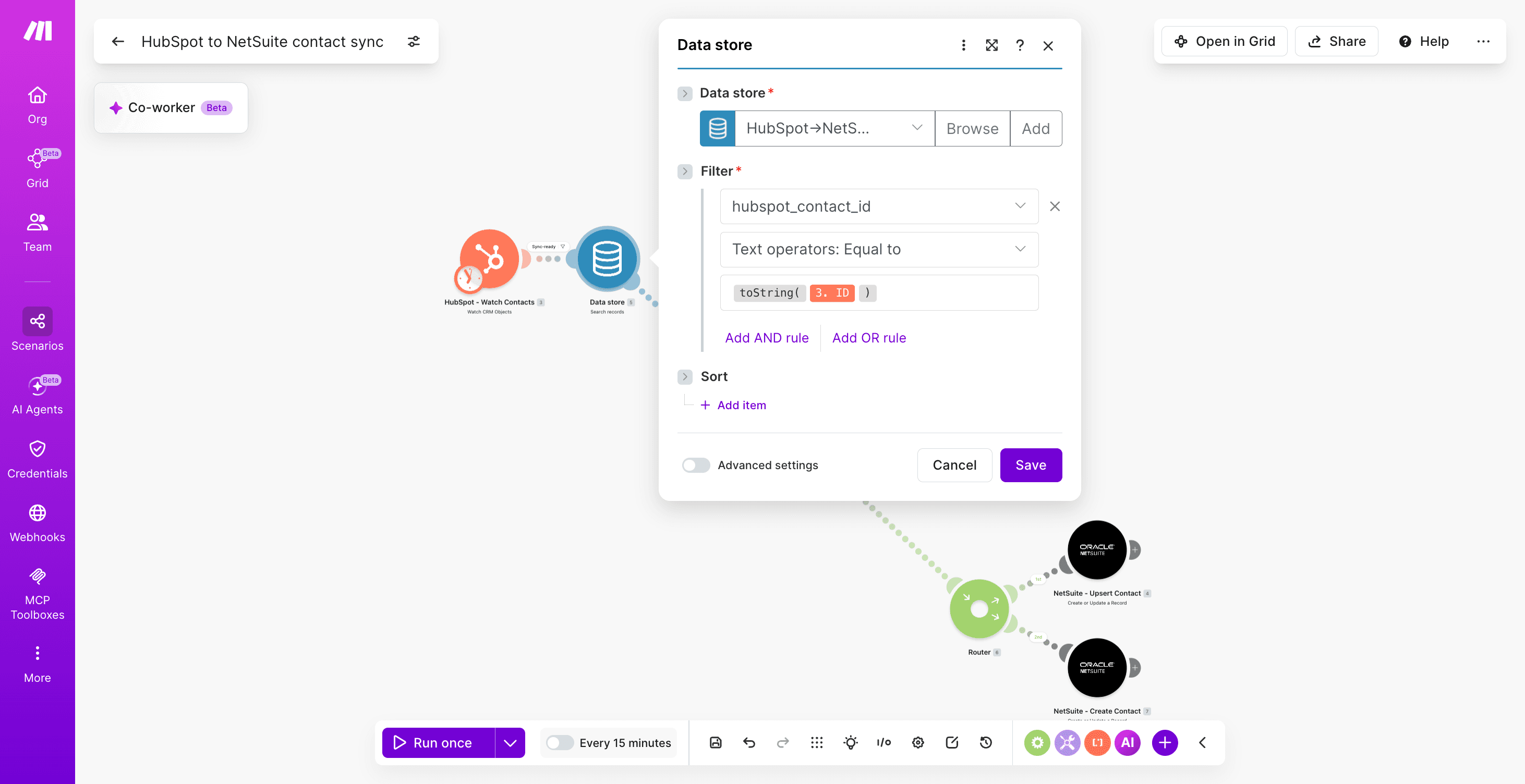Click the Share button
The height and width of the screenshot is (784, 1525).
[x=1337, y=41]
